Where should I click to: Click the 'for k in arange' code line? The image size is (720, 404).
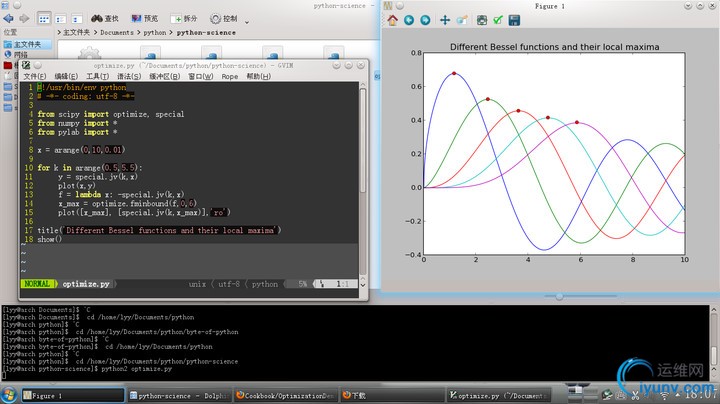pyautogui.click(x=90, y=168)
